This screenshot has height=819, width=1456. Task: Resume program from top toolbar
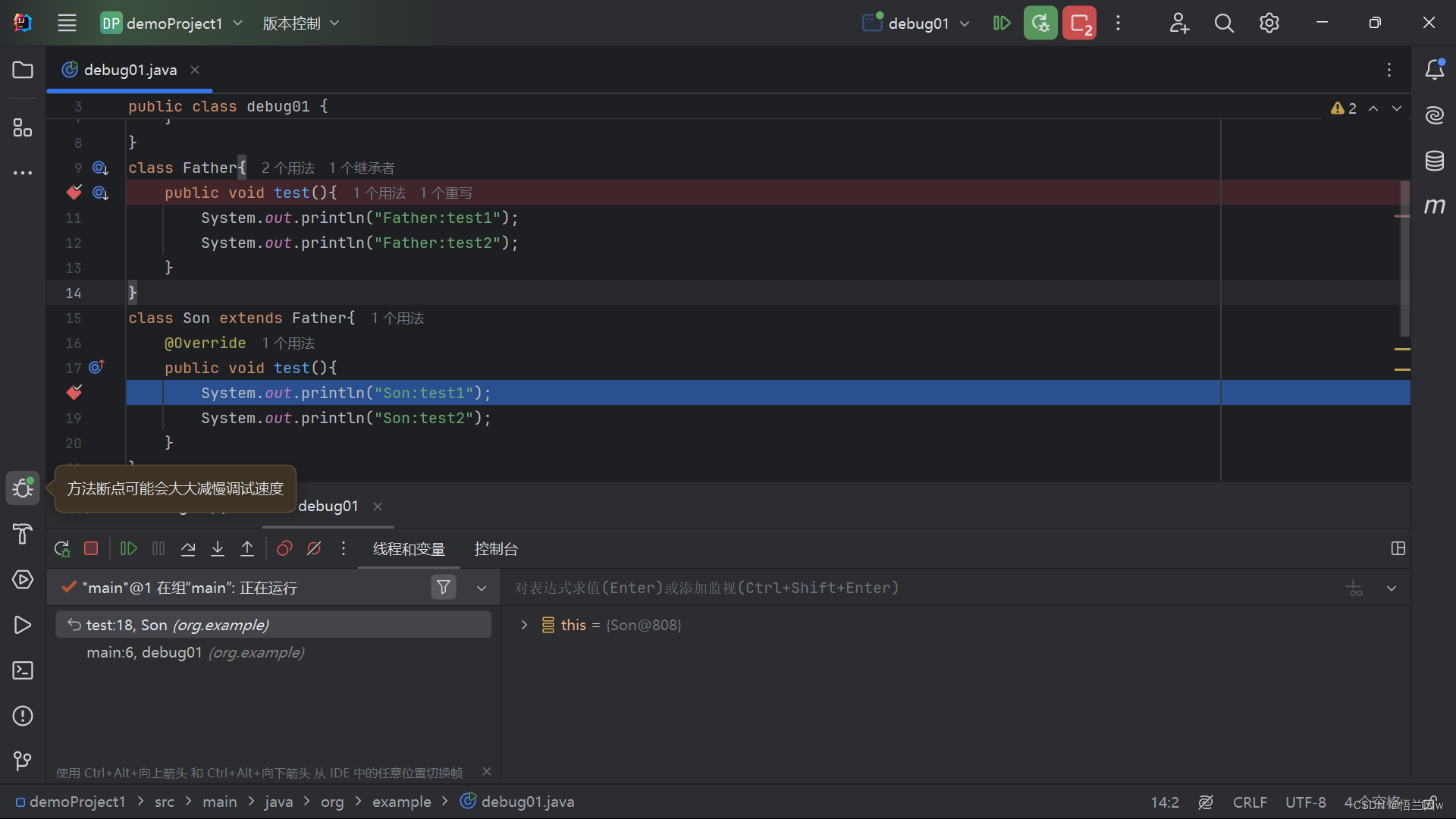coord(1002,23)
